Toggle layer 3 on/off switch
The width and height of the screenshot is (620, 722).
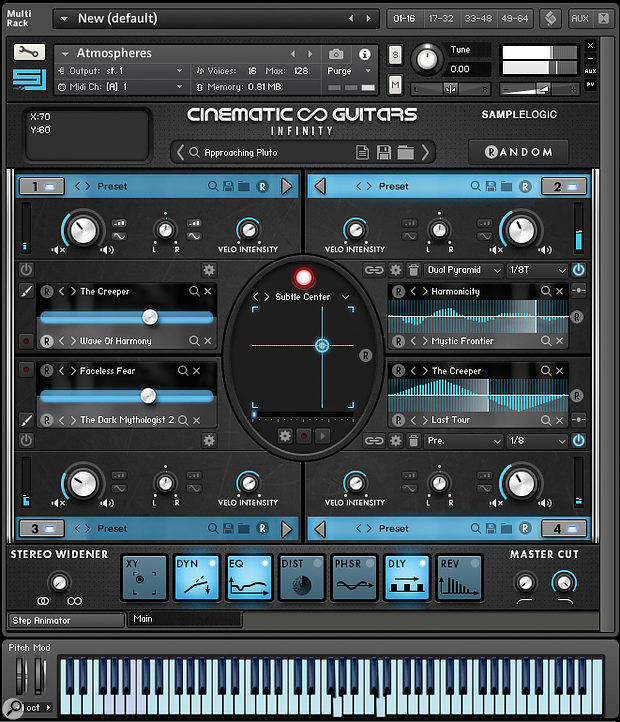point(42,529)
